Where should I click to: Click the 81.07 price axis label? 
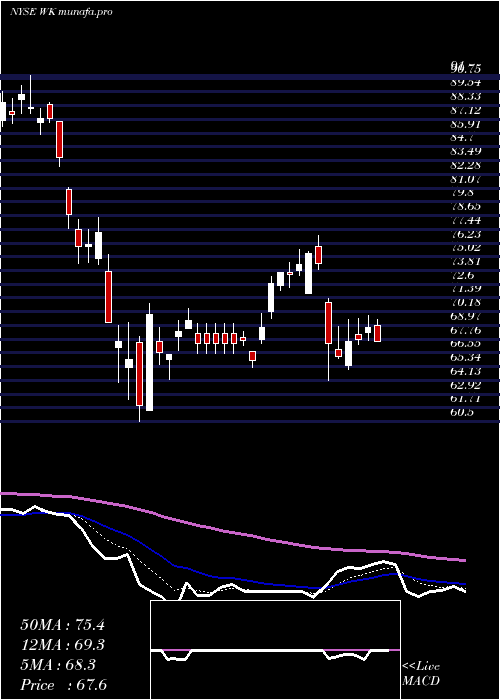[x=466, y=179]
